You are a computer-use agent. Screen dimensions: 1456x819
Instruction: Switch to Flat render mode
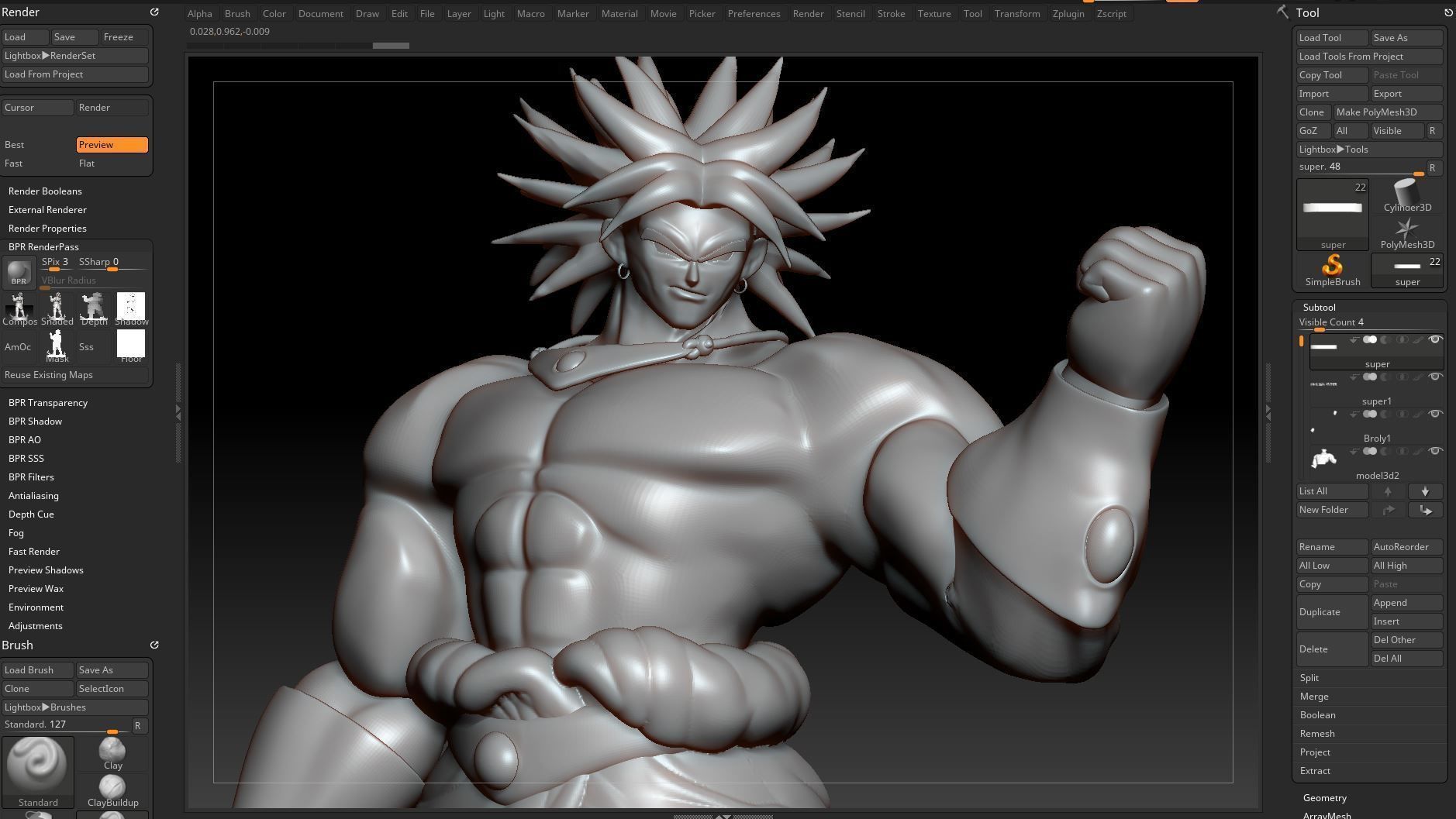112,163
